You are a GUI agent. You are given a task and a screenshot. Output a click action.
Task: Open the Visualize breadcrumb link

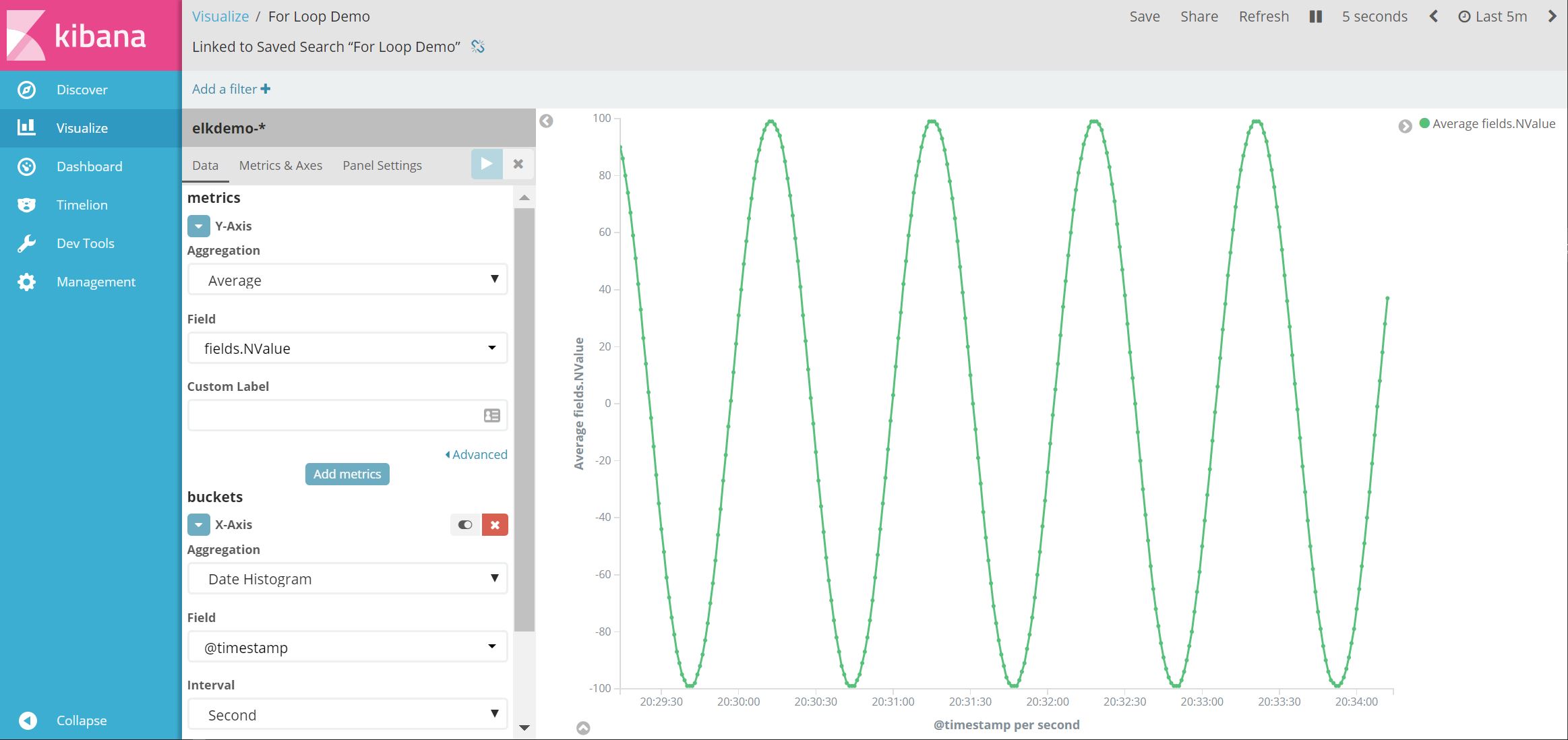[x=220, y=16]
